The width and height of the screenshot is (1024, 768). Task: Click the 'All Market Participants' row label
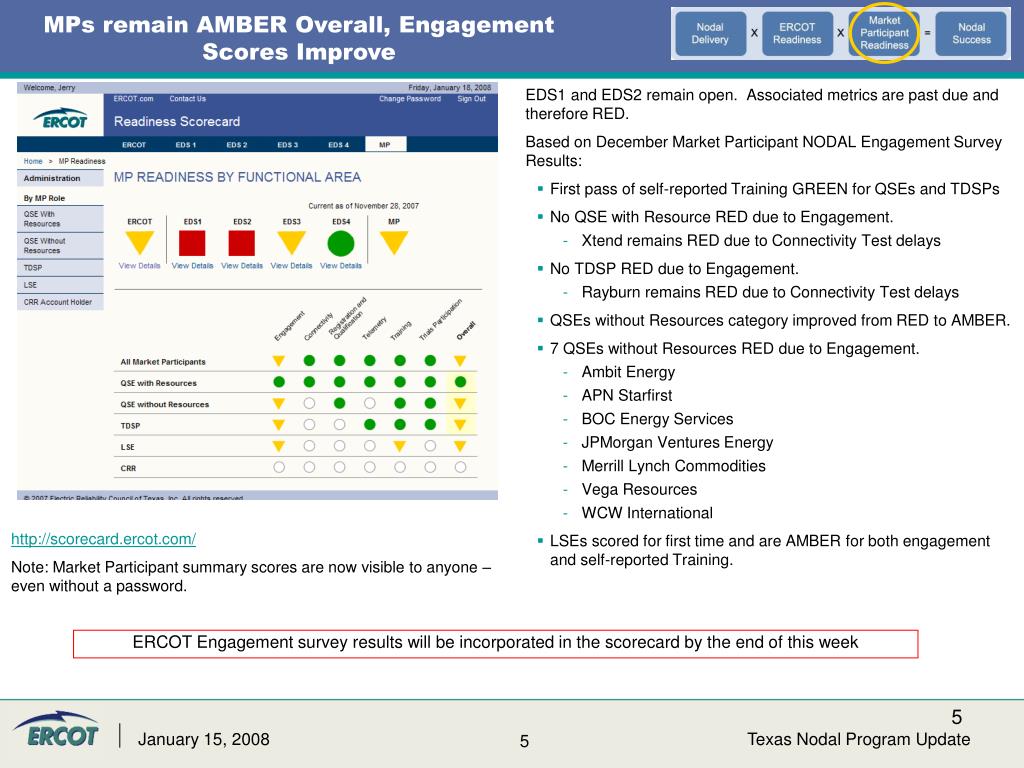pyautogui.click(x=163, y=362)
